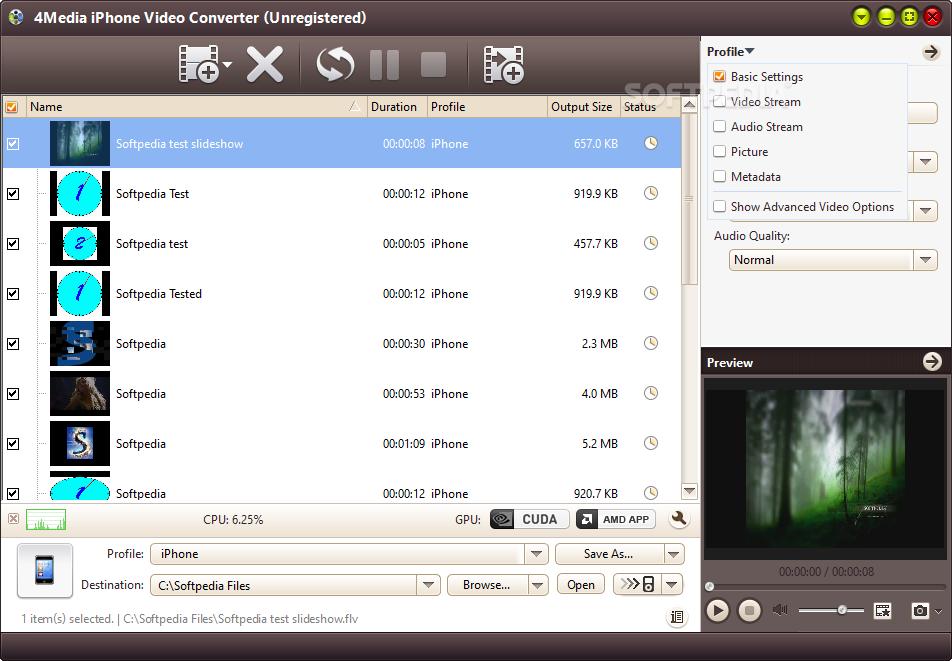952x661 pixels.
Task: Click the Add Output Profile film icon
Action: coord(503,64)
